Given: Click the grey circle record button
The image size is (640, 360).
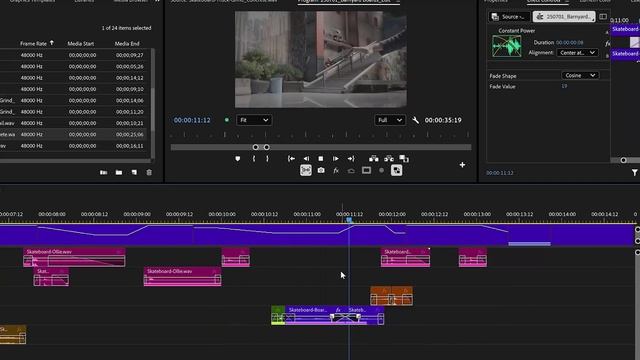Looking at the screenshot, I should (381, 170).
